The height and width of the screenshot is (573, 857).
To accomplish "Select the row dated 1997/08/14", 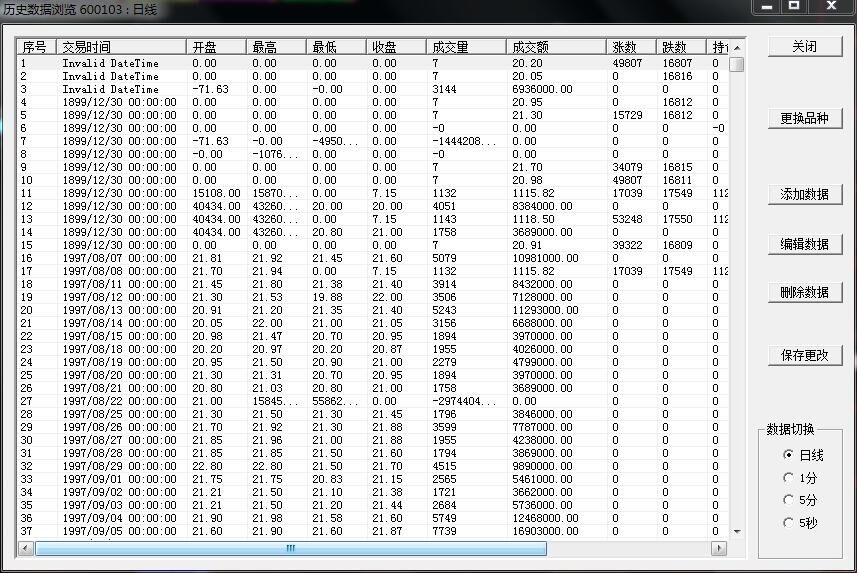I will (373, 323).
